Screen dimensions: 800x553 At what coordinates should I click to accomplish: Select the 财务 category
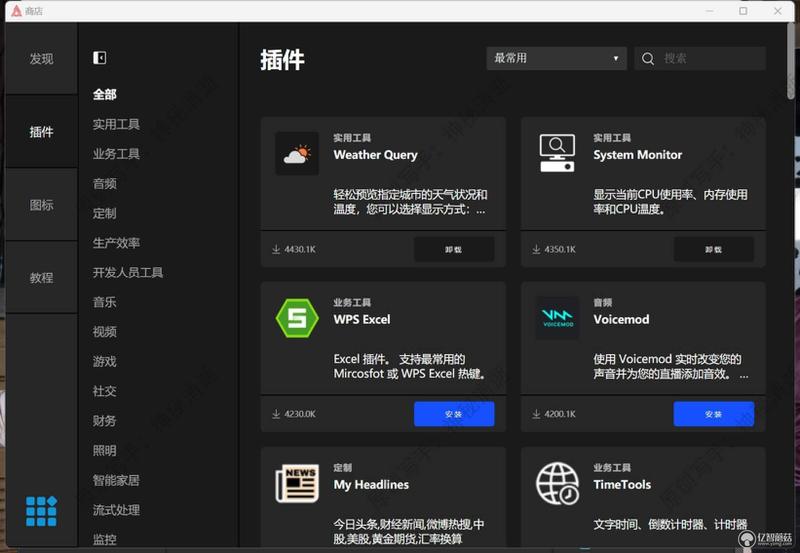click(x=105, y=421)
